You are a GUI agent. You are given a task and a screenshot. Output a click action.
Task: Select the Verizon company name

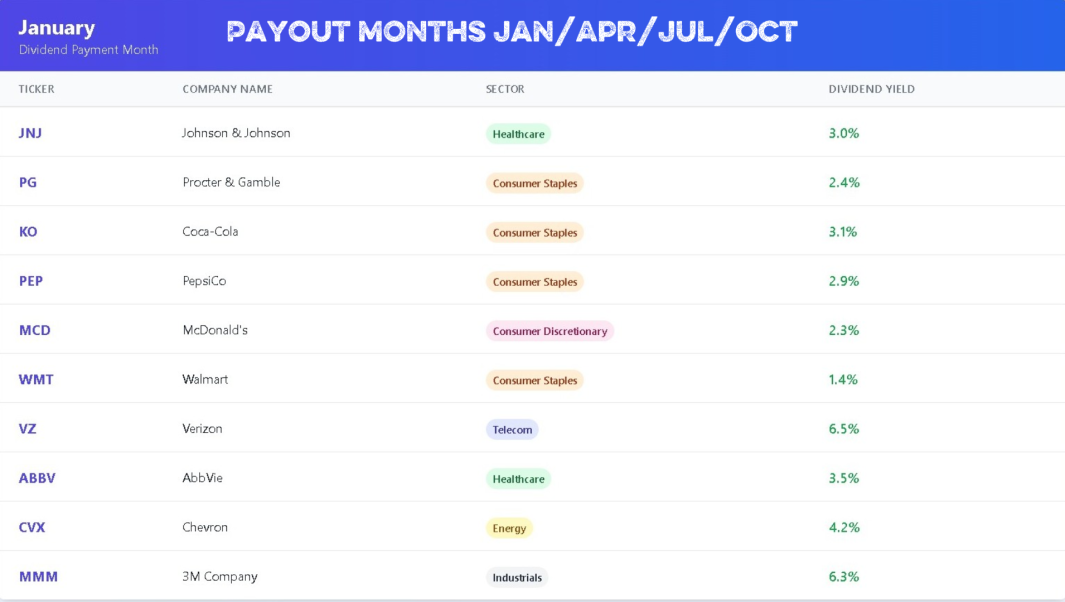(x=202, y=429)
